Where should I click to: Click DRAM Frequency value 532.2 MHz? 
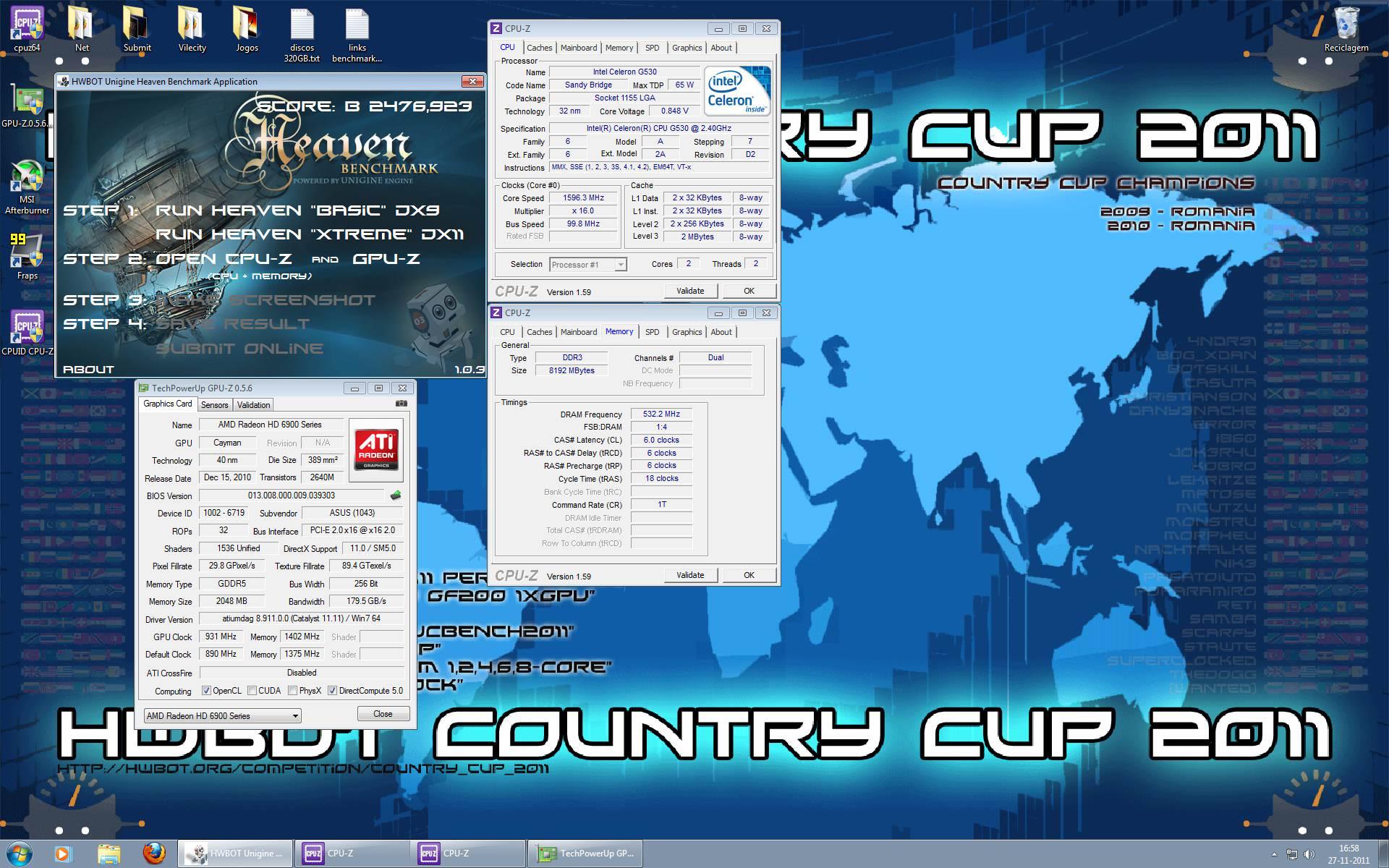tap(661, 414)
